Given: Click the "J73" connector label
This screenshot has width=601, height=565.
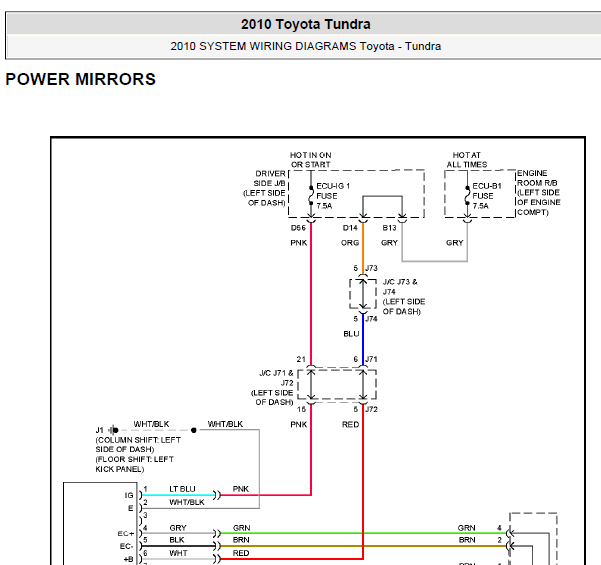Looking at the screenshot, I should pos(371,268).
